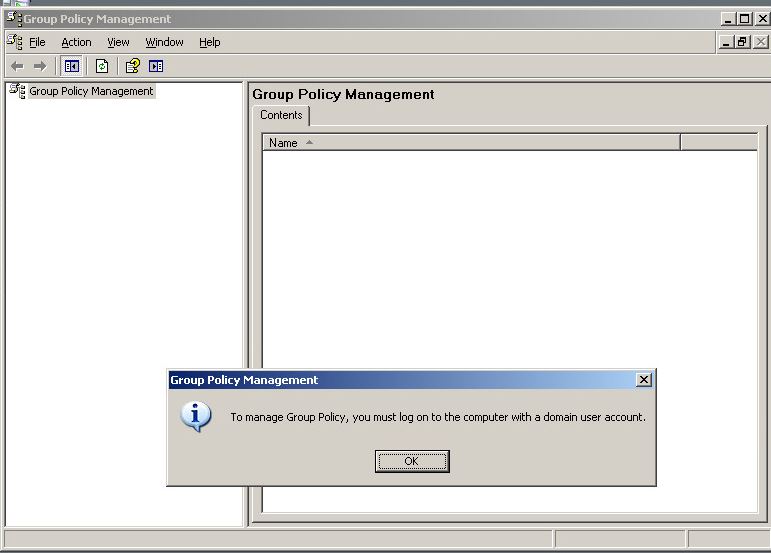Toggle the Show/Hide Console Tree button
This screenshot has width=771, height=553.
pyautogui.click(x=71, y=66)
